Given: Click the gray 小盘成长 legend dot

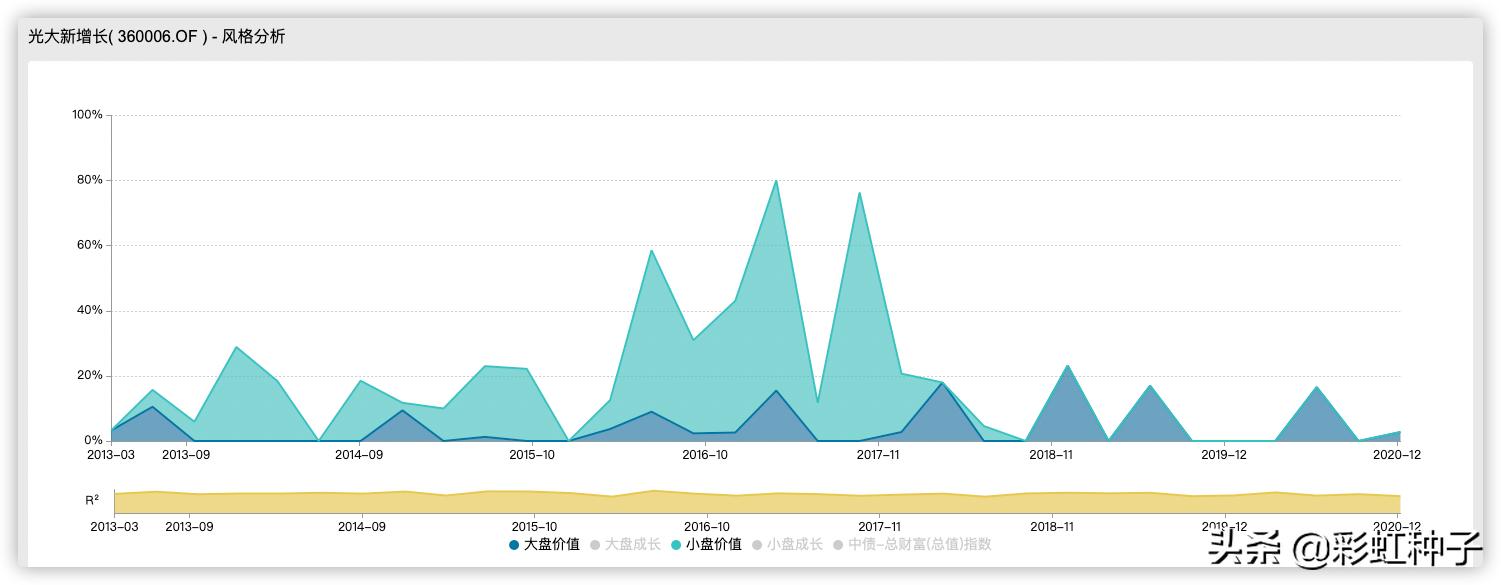Looking at the screenshot, I should tap(757, 545).
